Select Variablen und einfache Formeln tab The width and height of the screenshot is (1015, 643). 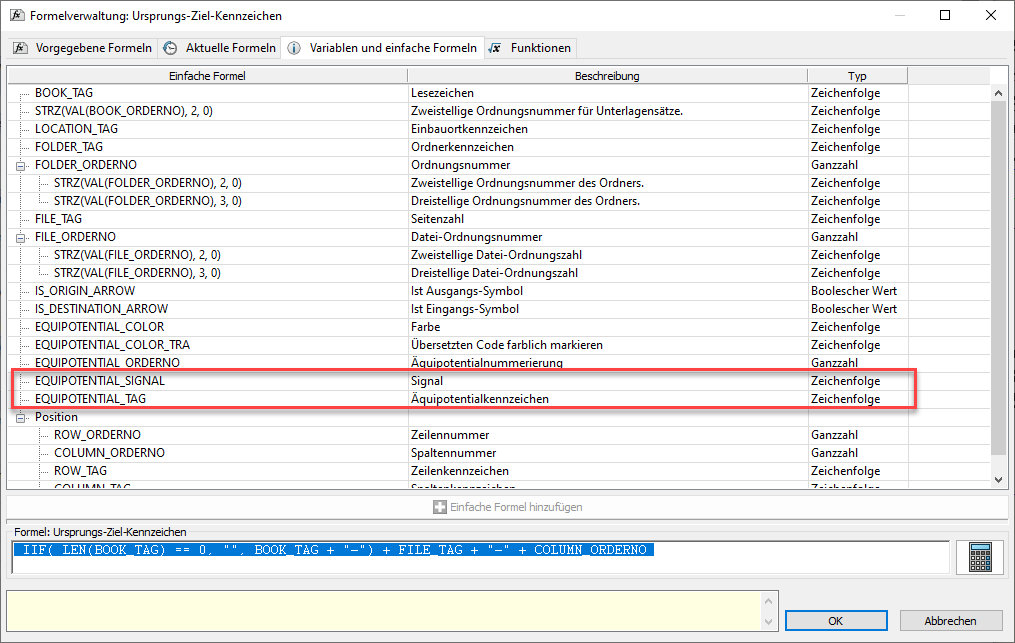click(x=384, y=48)
